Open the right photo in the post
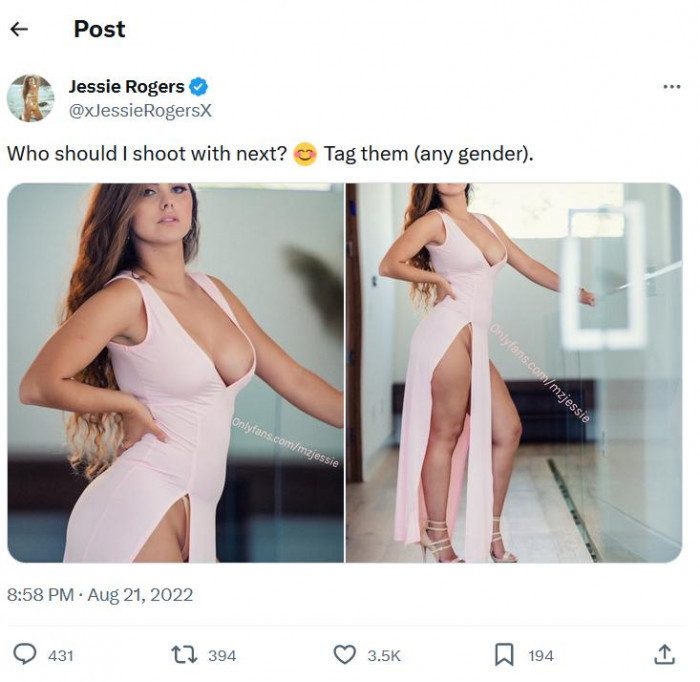Image resolution: width=700 pixels, height=682 pixels. click(x=513, y=372)
